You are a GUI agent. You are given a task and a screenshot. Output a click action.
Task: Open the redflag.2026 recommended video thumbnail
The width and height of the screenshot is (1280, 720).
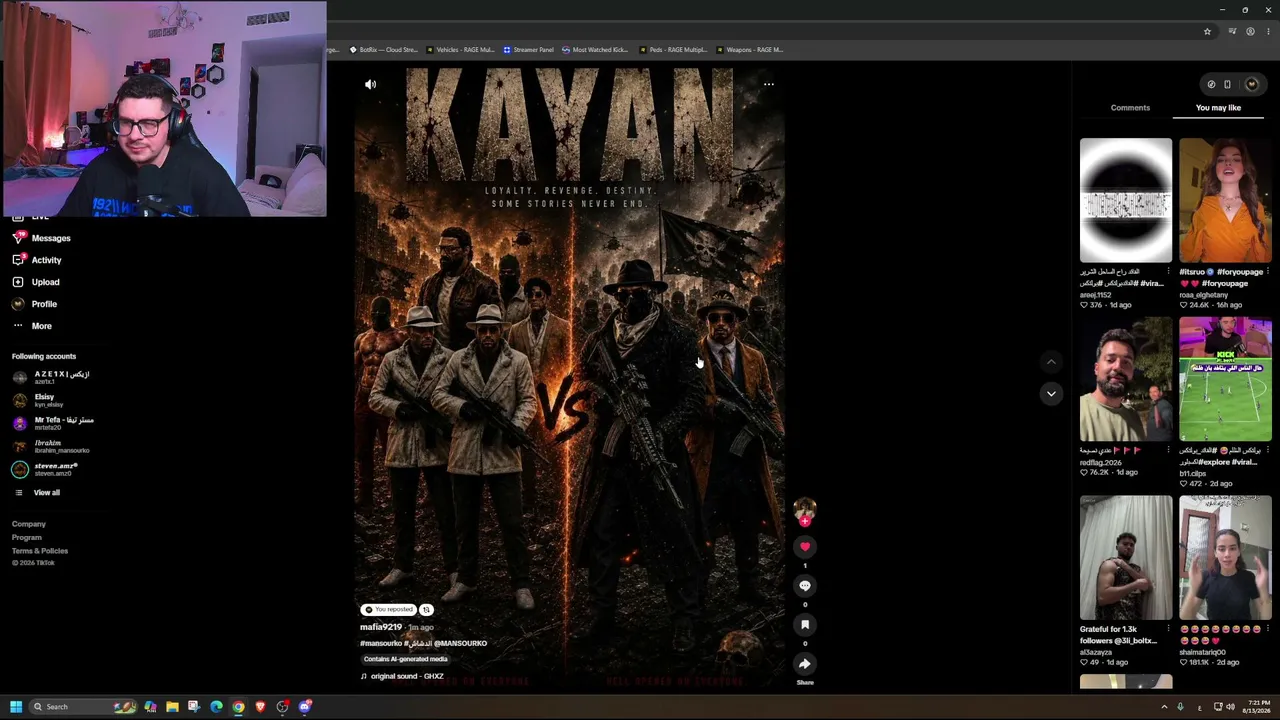point(1126,379)
